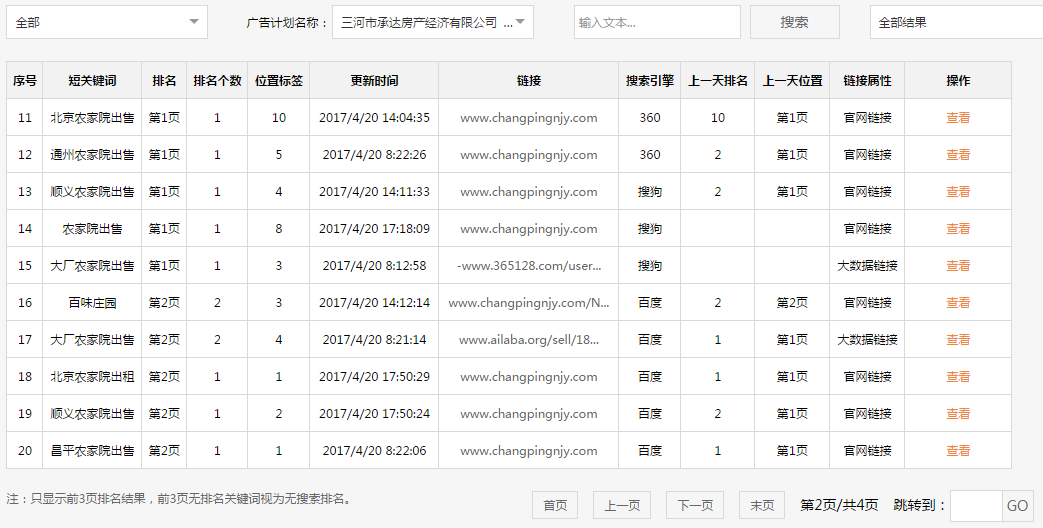1043x528 pixels.
Task: Select keyword 大厂农家院出售 in row 15
Action: coord(92,266)
